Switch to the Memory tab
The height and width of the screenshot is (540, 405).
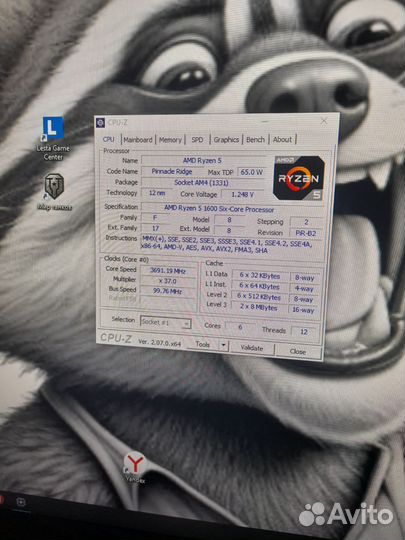[x=170, y=140]
